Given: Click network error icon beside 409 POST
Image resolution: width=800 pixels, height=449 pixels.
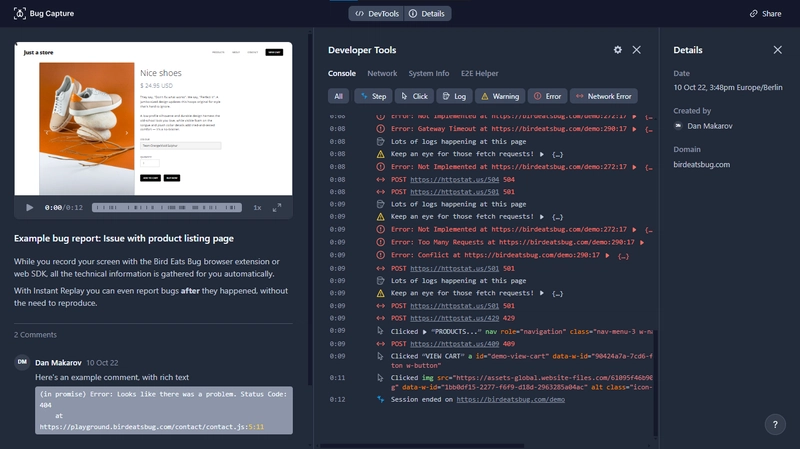Looking at the screenshot, I should pyautogui.click(x=381, y=344).
